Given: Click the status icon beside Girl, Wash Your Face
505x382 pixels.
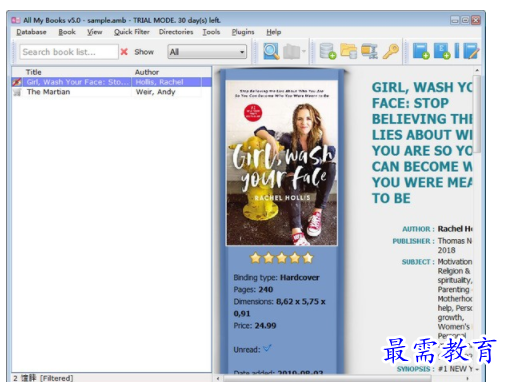Looking at the screenshot, I should [17, 82].
